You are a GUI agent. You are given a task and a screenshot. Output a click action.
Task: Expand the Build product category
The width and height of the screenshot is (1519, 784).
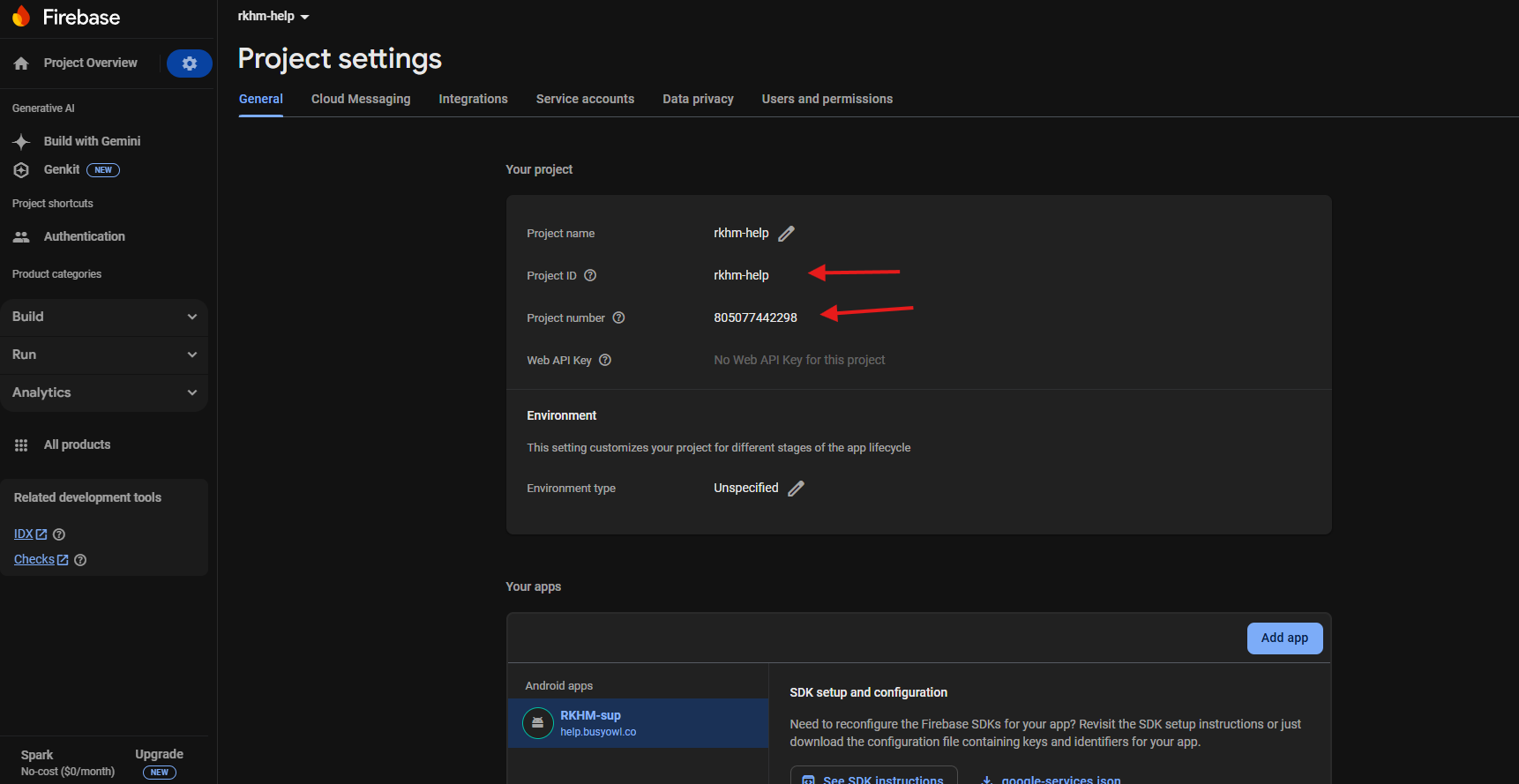coord(104,317)
